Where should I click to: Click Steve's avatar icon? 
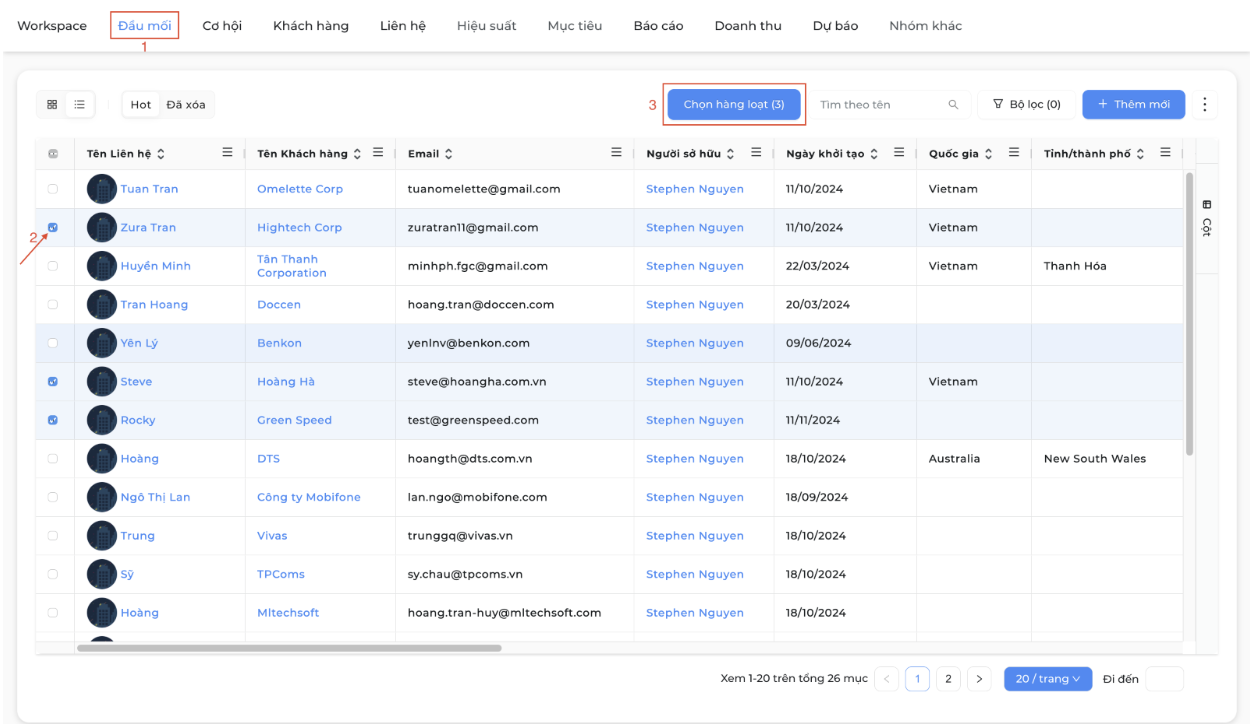(x=102, y=382)
